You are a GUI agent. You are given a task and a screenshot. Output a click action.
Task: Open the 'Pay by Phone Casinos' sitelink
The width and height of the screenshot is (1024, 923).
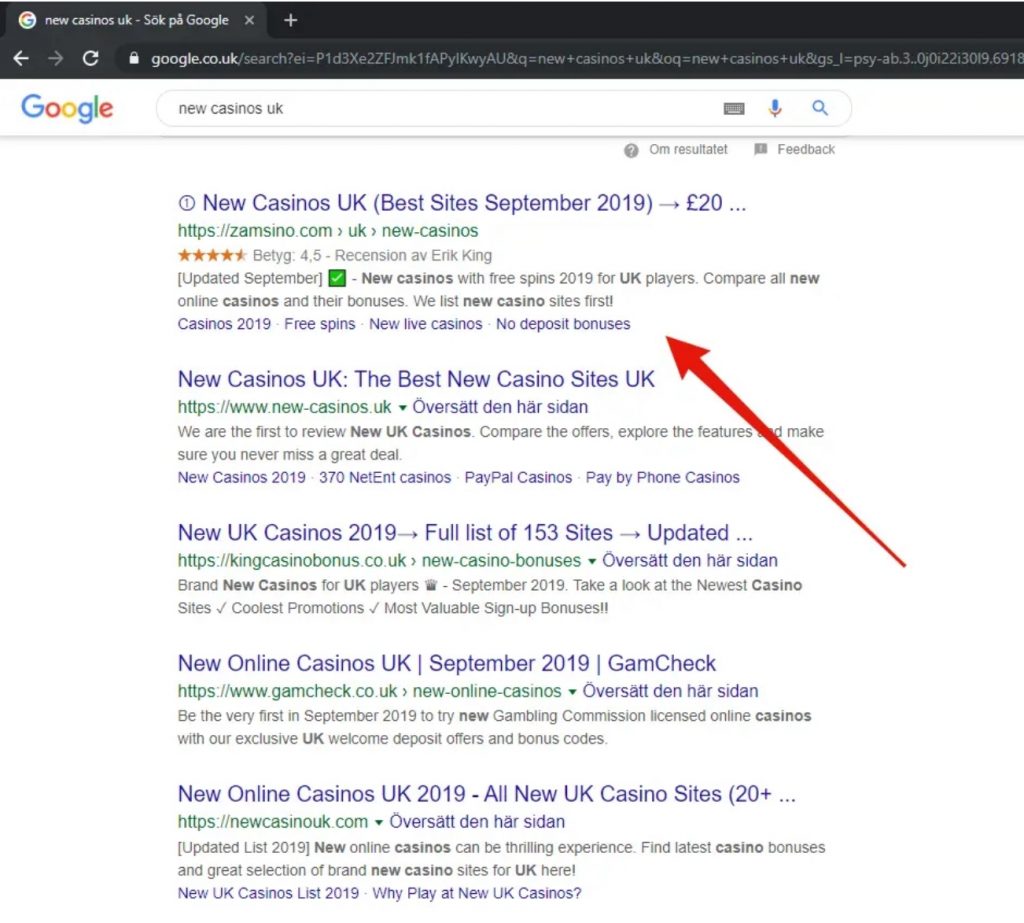(663, 478)
